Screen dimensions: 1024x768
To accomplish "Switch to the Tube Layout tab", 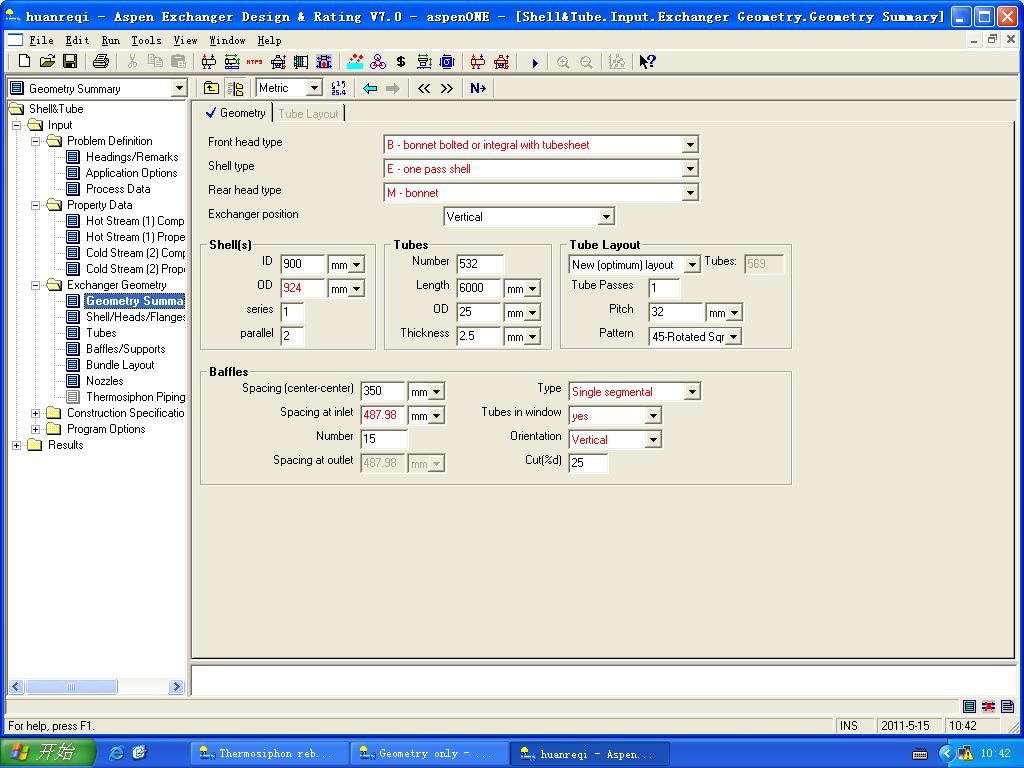I will [308, 114].
